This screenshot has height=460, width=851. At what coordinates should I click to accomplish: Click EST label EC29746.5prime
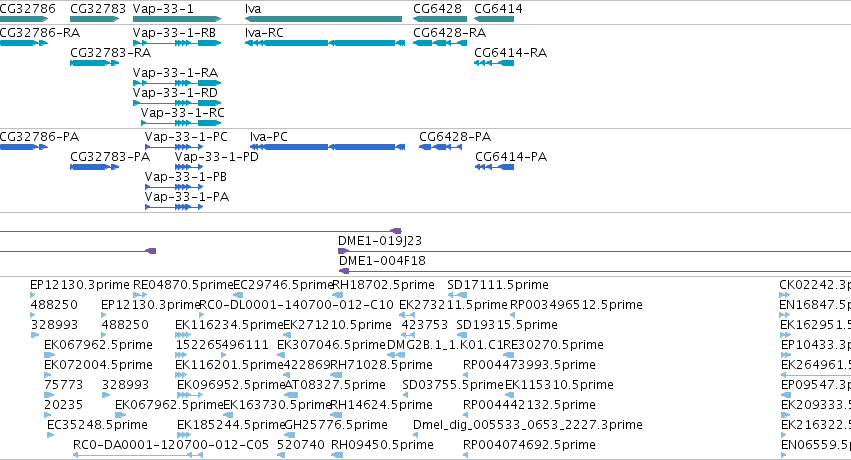point(283,285)
